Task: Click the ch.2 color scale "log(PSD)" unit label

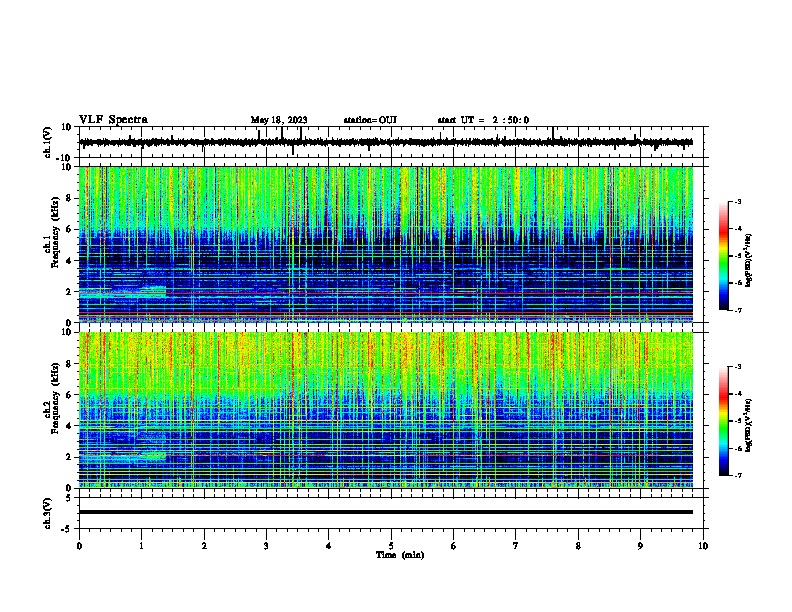Action: pos(749,425)
